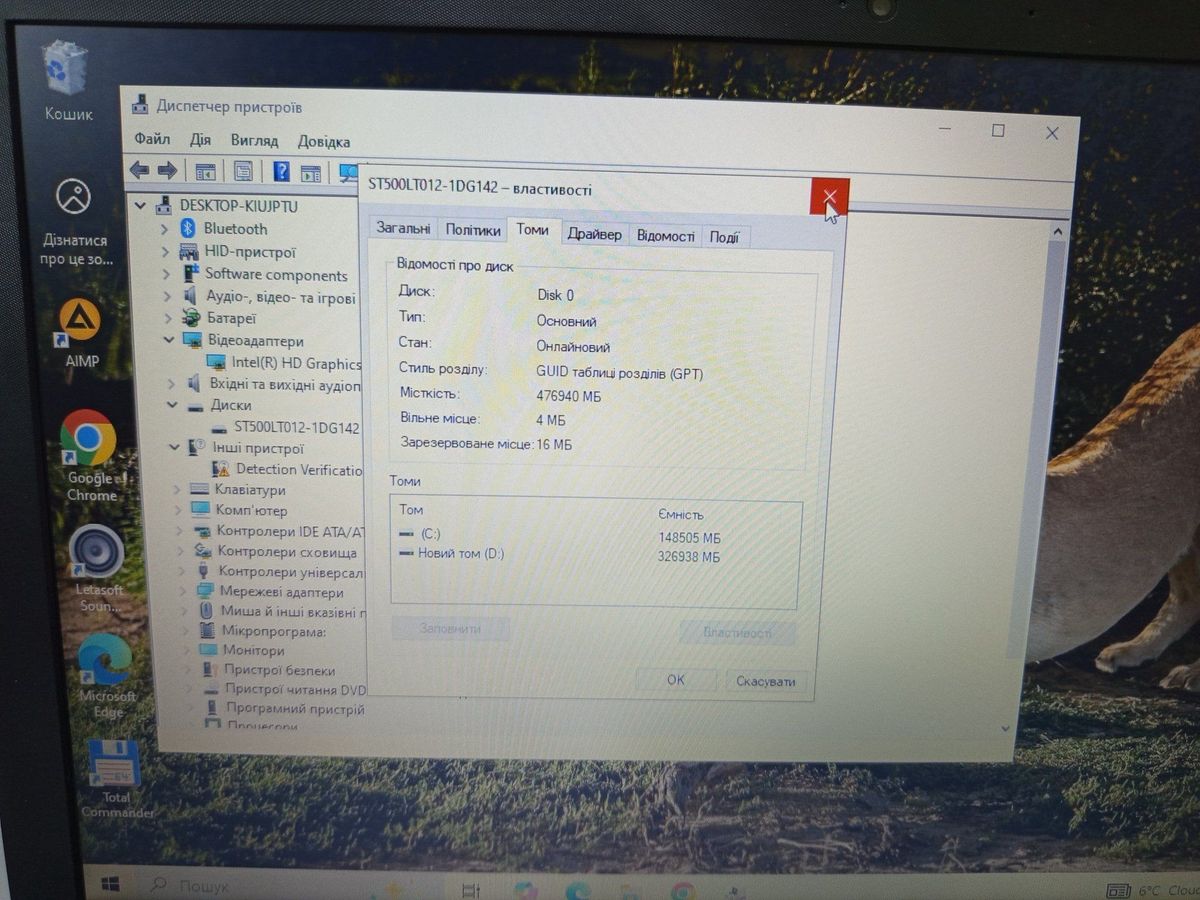Expand the Bluetooth device category

point(165,229)
